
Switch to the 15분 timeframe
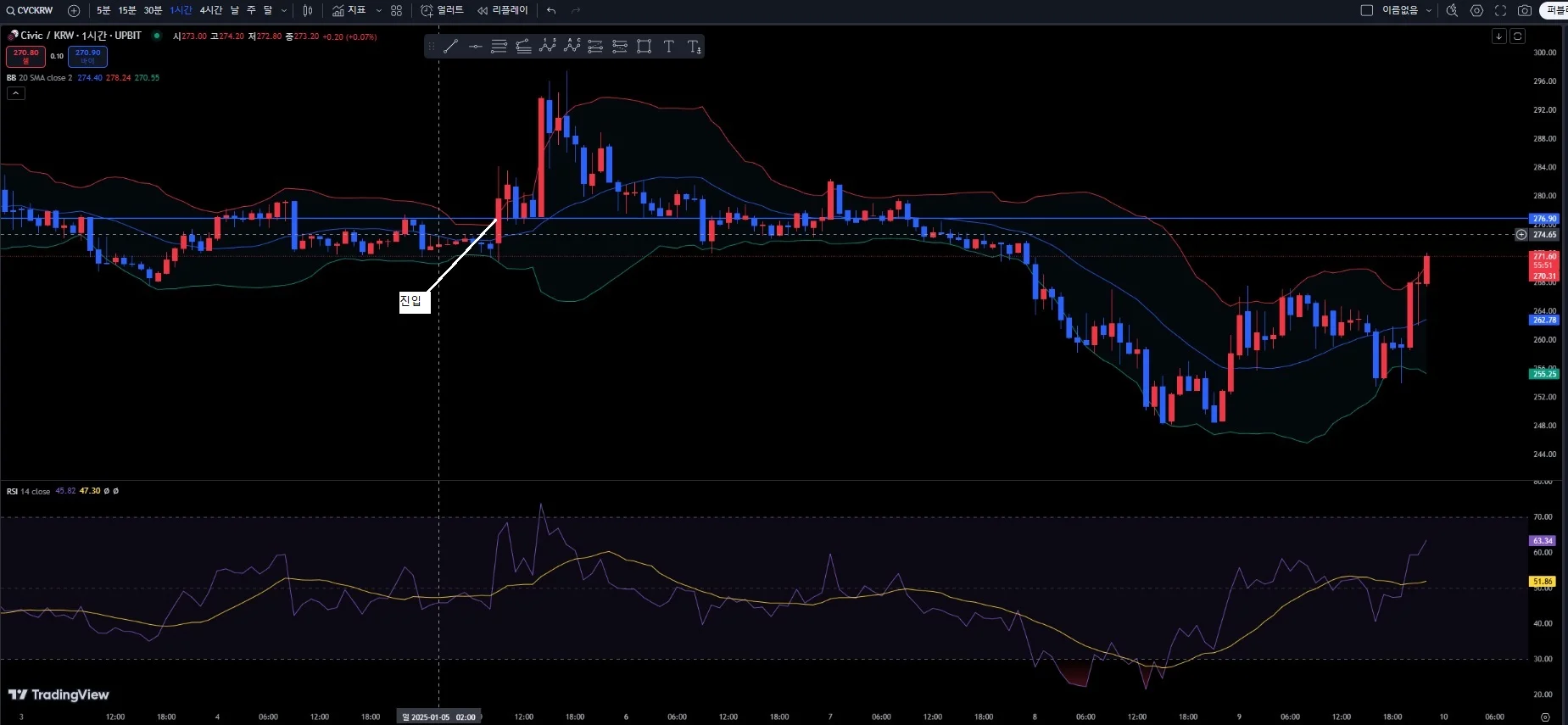[127, 10]
